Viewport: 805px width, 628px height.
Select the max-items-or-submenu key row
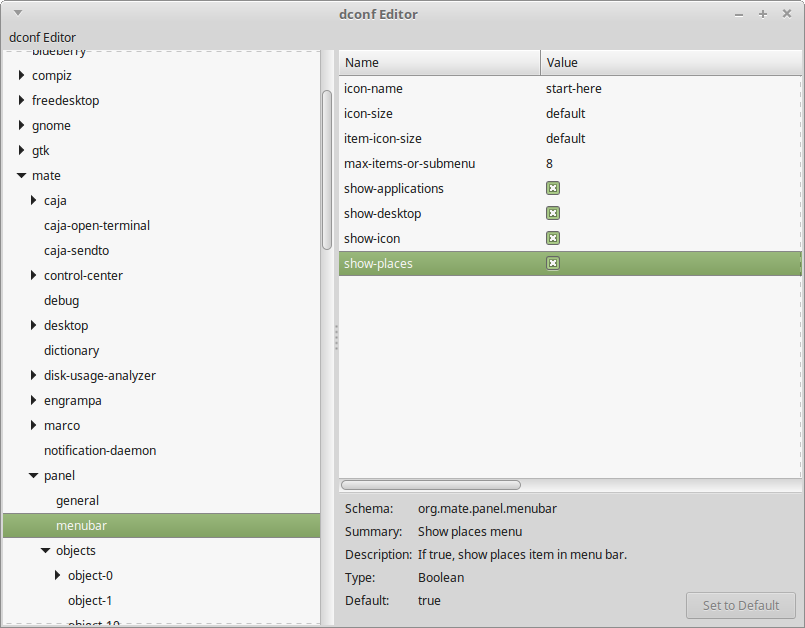coord(570,163)
